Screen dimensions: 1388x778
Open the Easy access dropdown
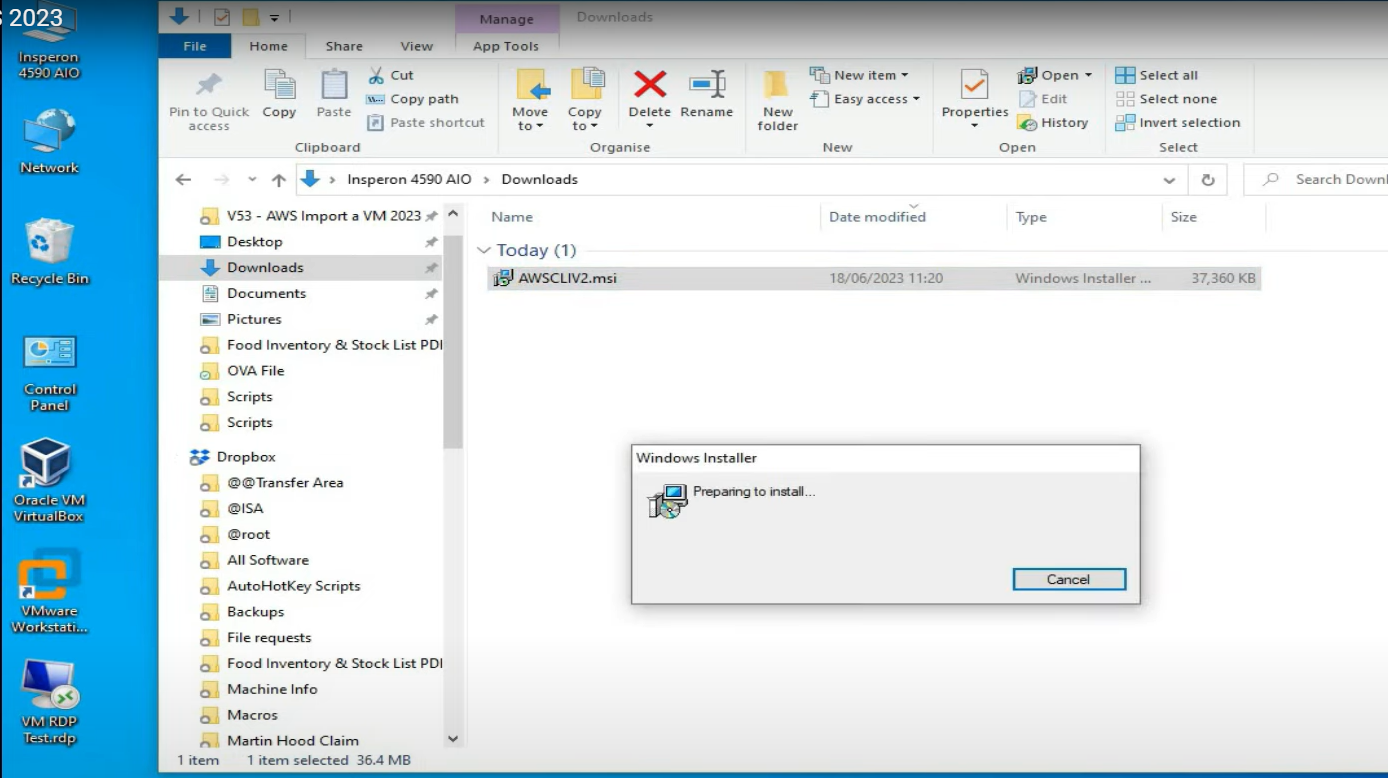(865, 99)
